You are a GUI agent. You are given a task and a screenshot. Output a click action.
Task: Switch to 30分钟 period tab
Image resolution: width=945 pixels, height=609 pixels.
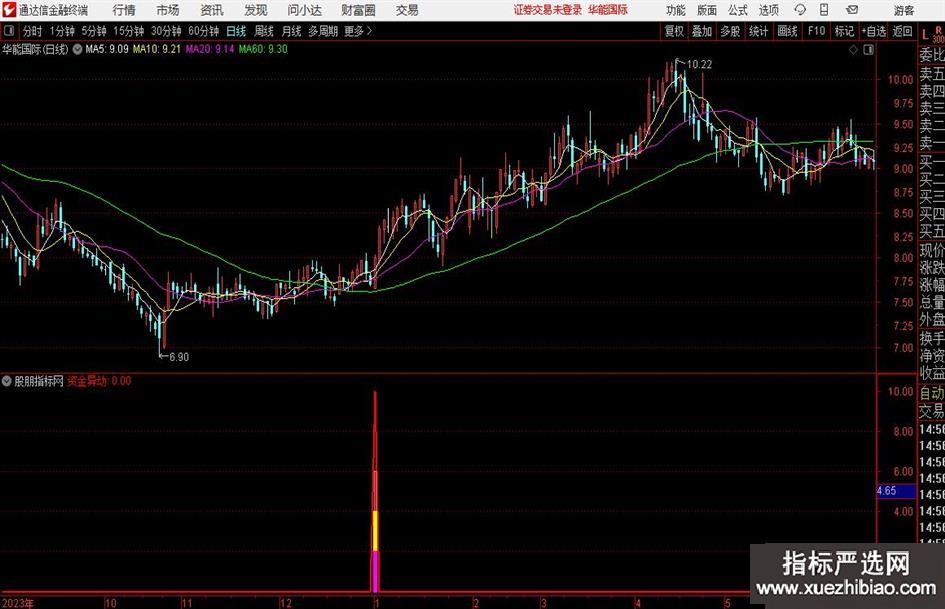[x=166, y=31]
